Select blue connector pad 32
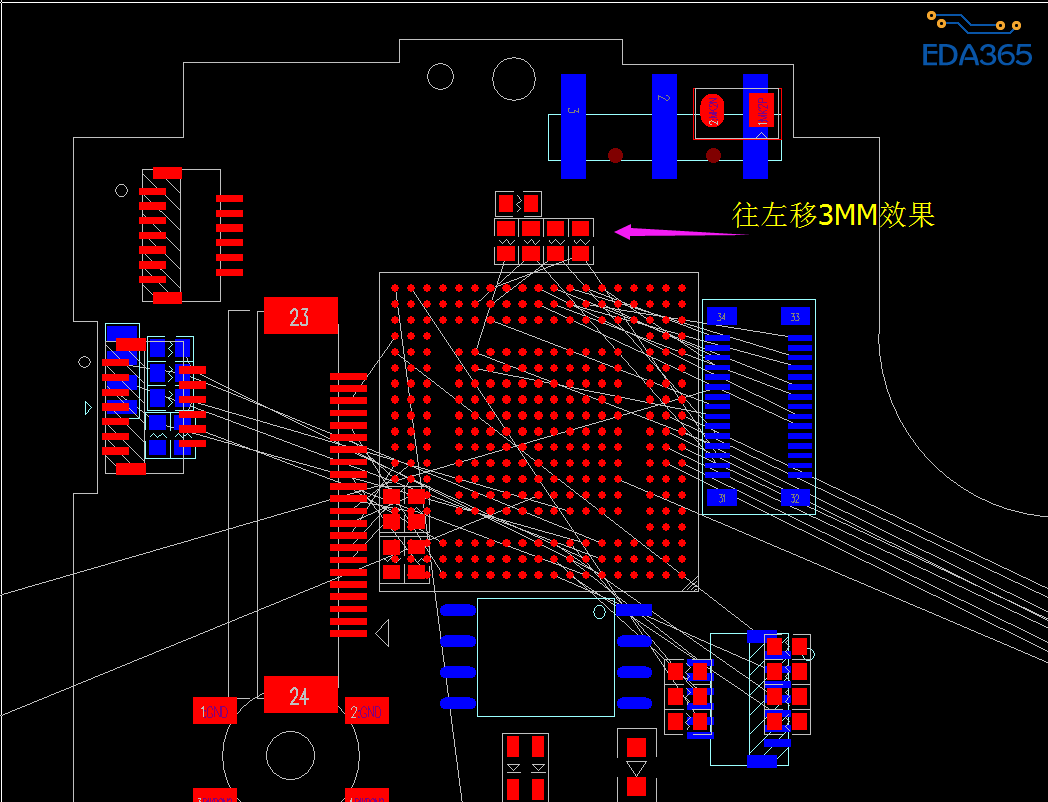 [795, 498]
